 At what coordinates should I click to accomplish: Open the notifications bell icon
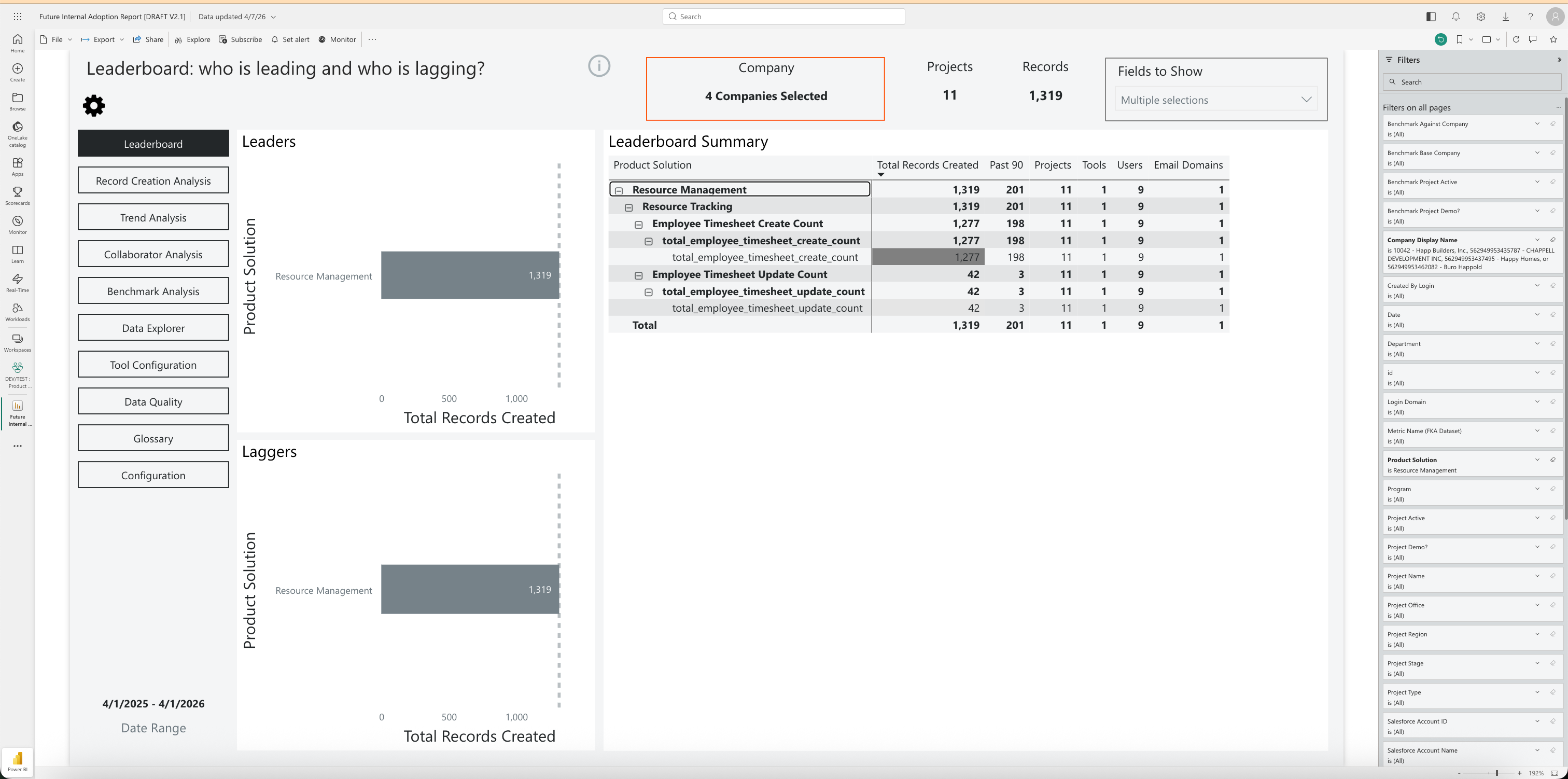pos(1455,17)
